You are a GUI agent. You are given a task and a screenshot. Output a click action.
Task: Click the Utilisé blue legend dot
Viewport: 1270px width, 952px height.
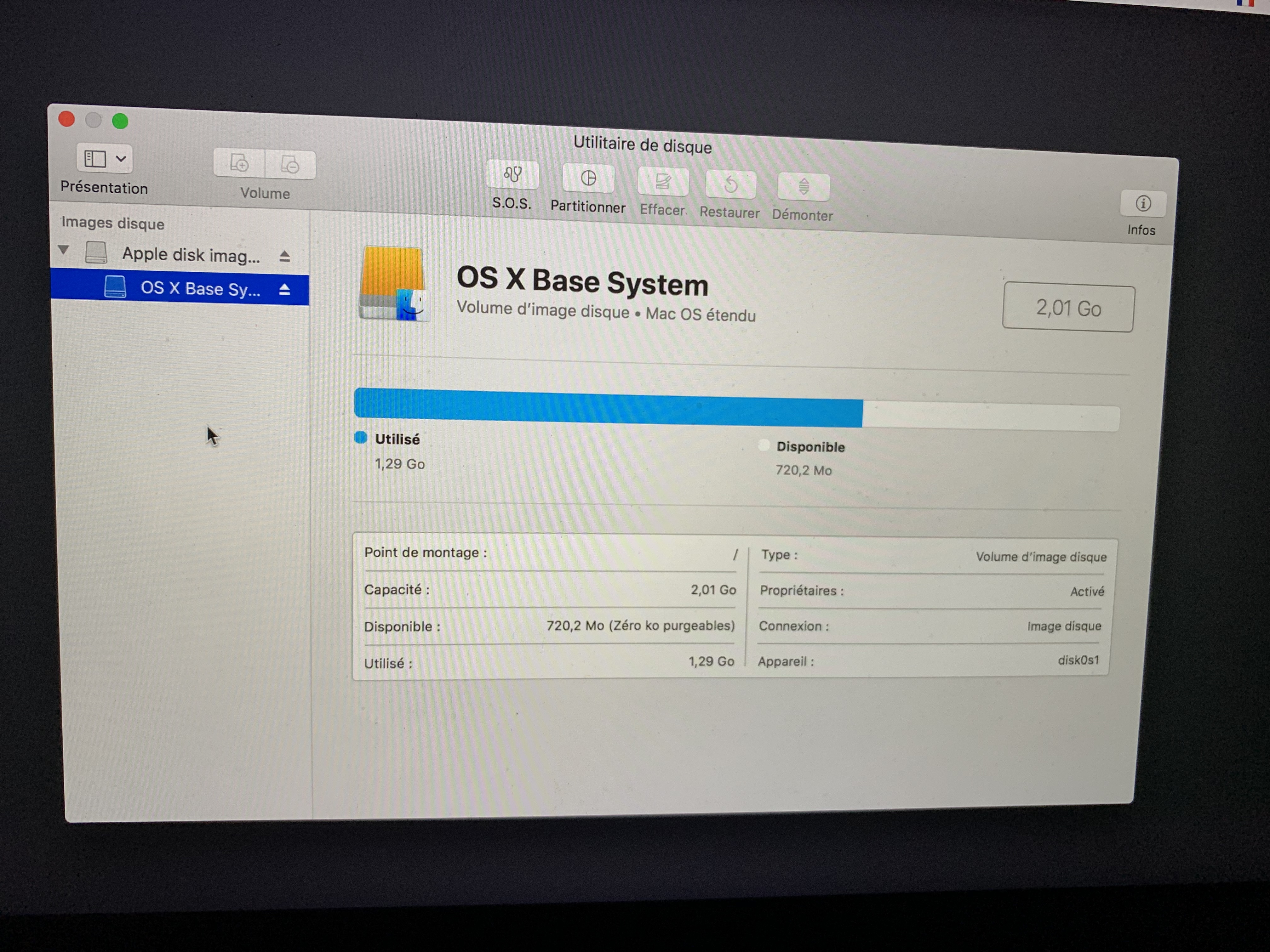(361, 438)
